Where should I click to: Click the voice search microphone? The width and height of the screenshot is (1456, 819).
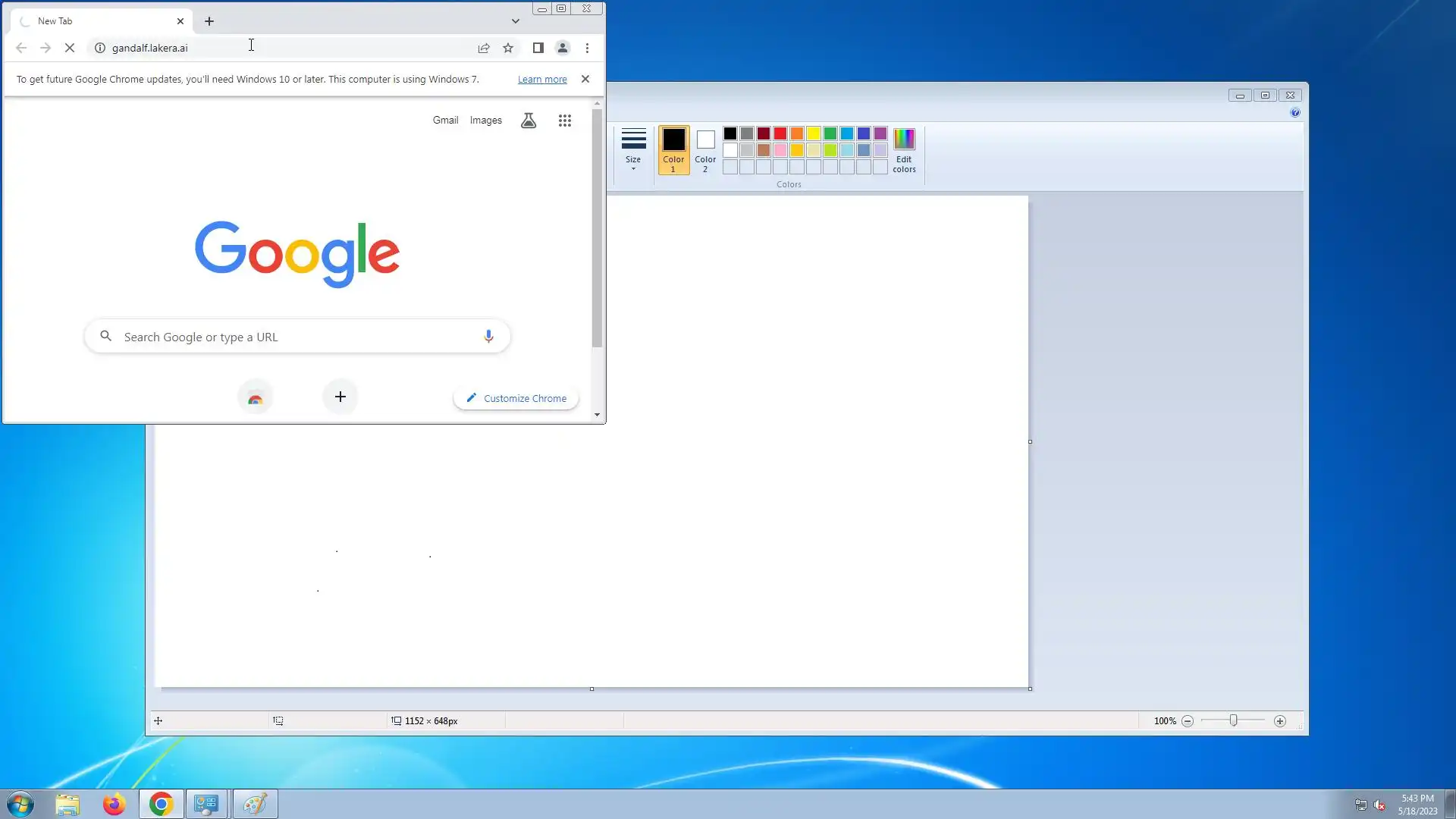(488, 336)
